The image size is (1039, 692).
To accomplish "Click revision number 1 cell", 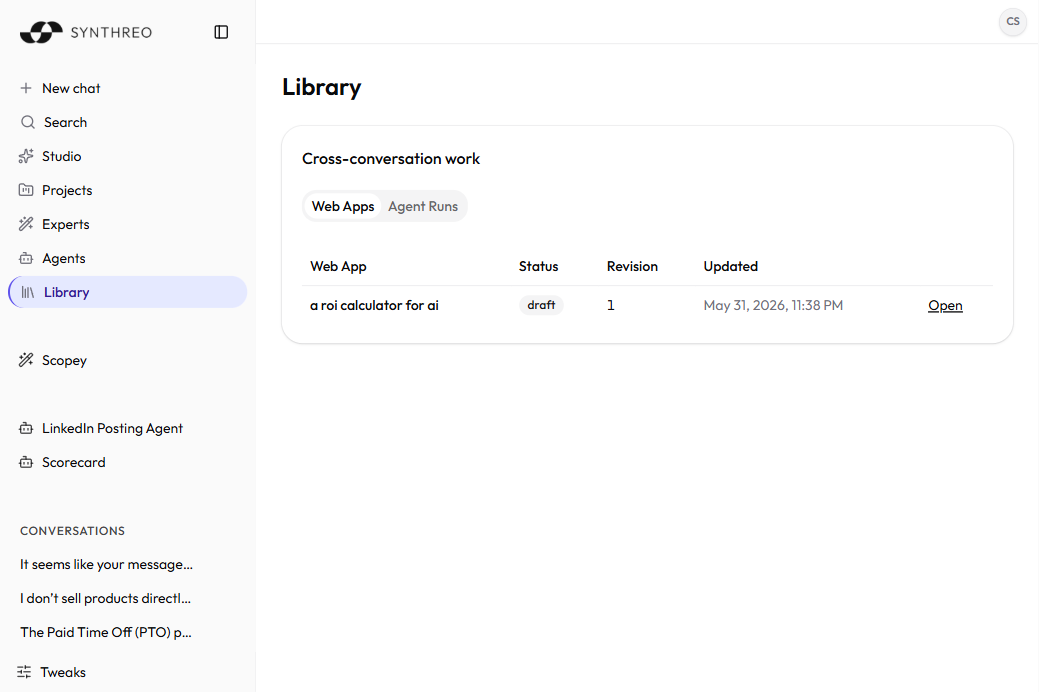I will [610, 306].
